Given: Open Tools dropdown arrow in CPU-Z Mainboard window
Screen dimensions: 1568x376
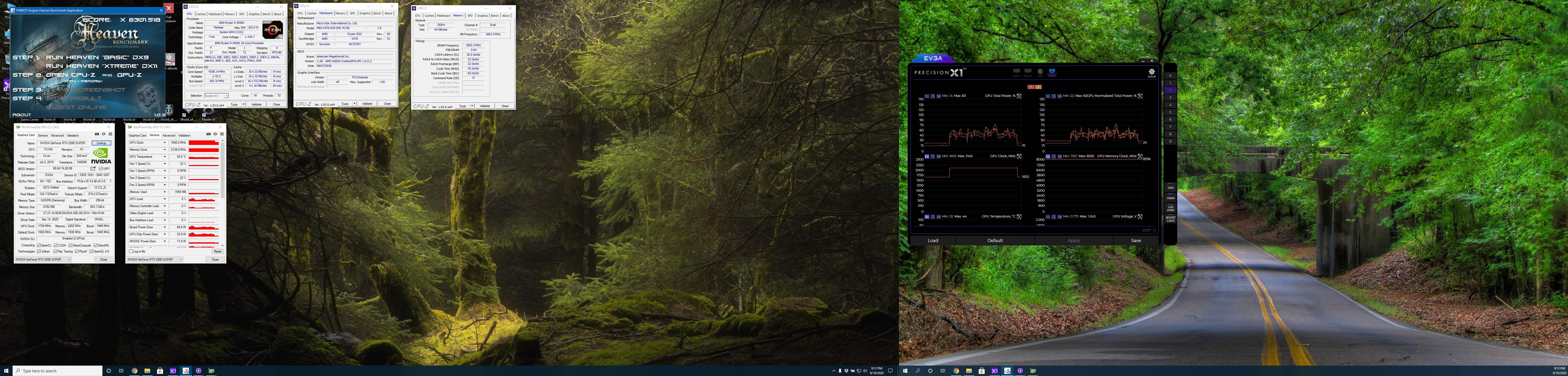Looking at the screenshot, I should click(355, 103).
